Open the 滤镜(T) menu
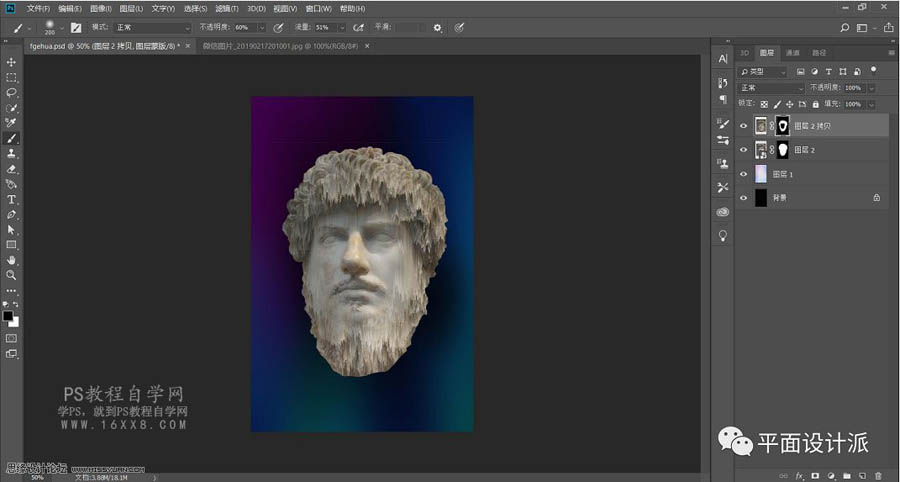This screenshot has height=482, width=900. point(227,8)
